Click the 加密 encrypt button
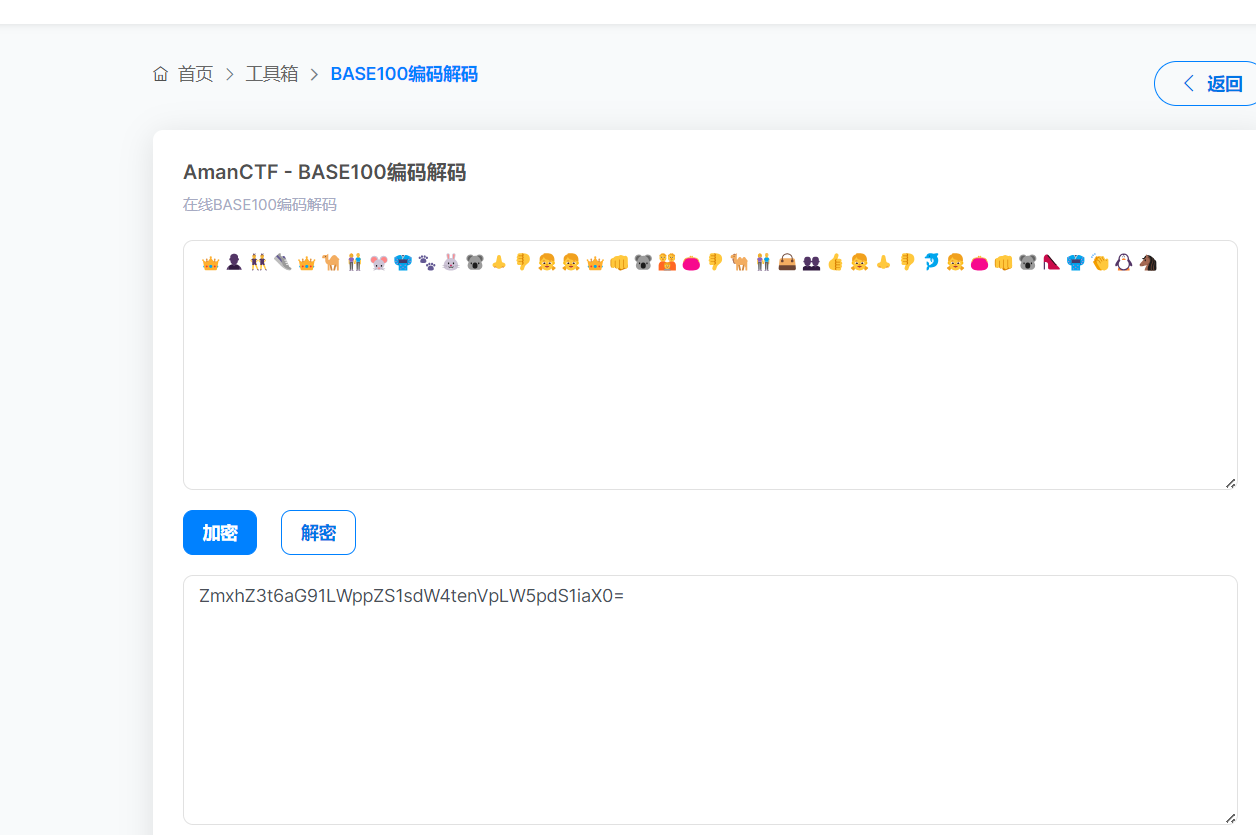This screenshot has width=1256, height=835. pyautogui.click(x=220, y=532)
